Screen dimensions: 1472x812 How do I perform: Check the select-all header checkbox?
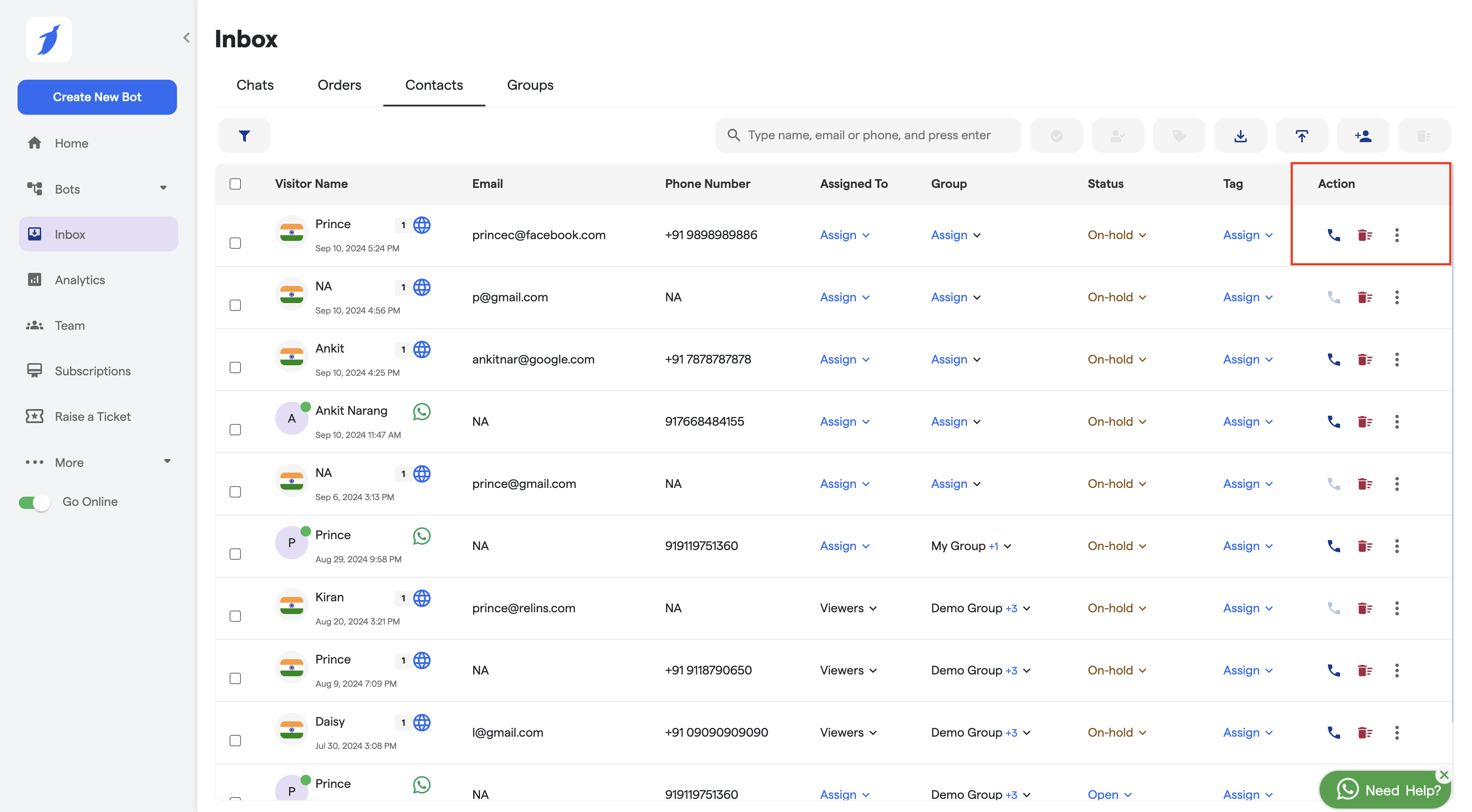[235, 184]
